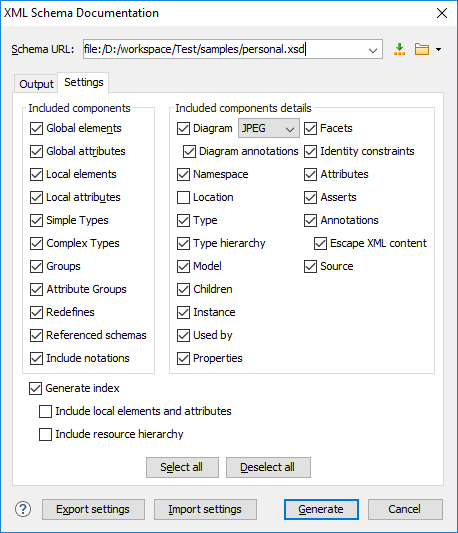
Task: Uncheck the Global elements checkbox
Action: (36, 128)
